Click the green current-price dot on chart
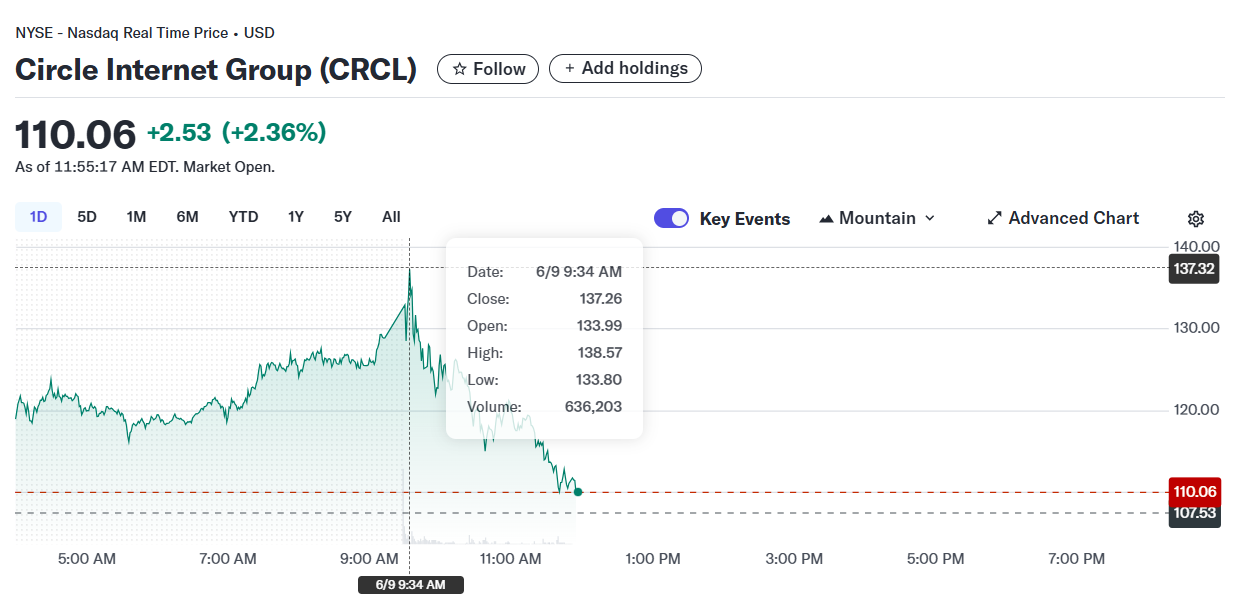The image size is (1245, 597). 578,491
